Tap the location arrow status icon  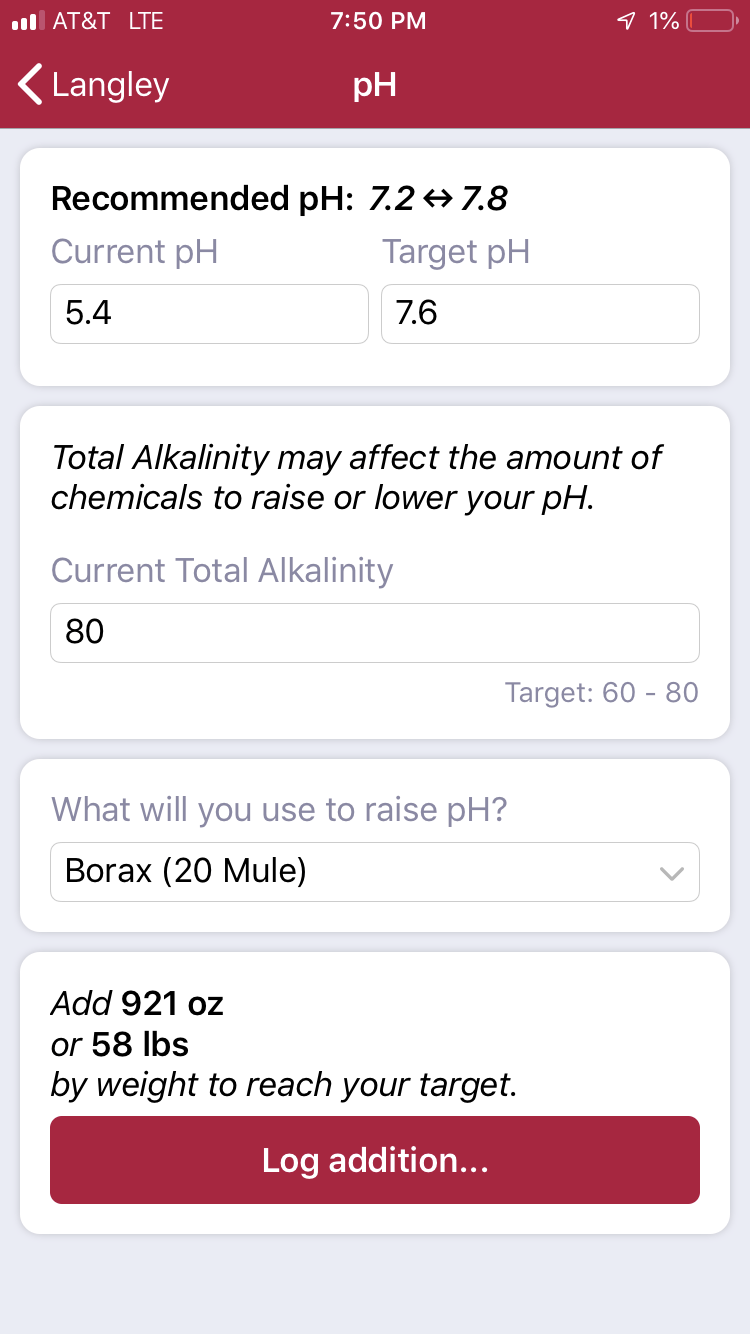[x=627, y=21]
